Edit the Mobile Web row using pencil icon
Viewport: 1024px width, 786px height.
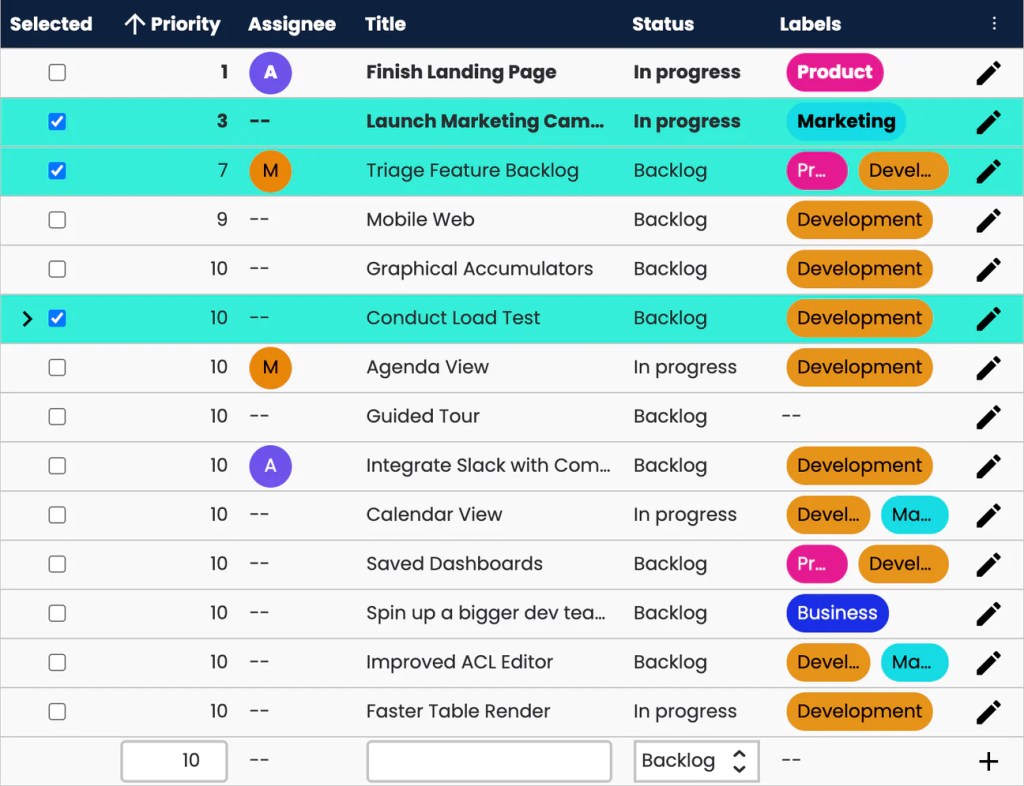[988, 220]
